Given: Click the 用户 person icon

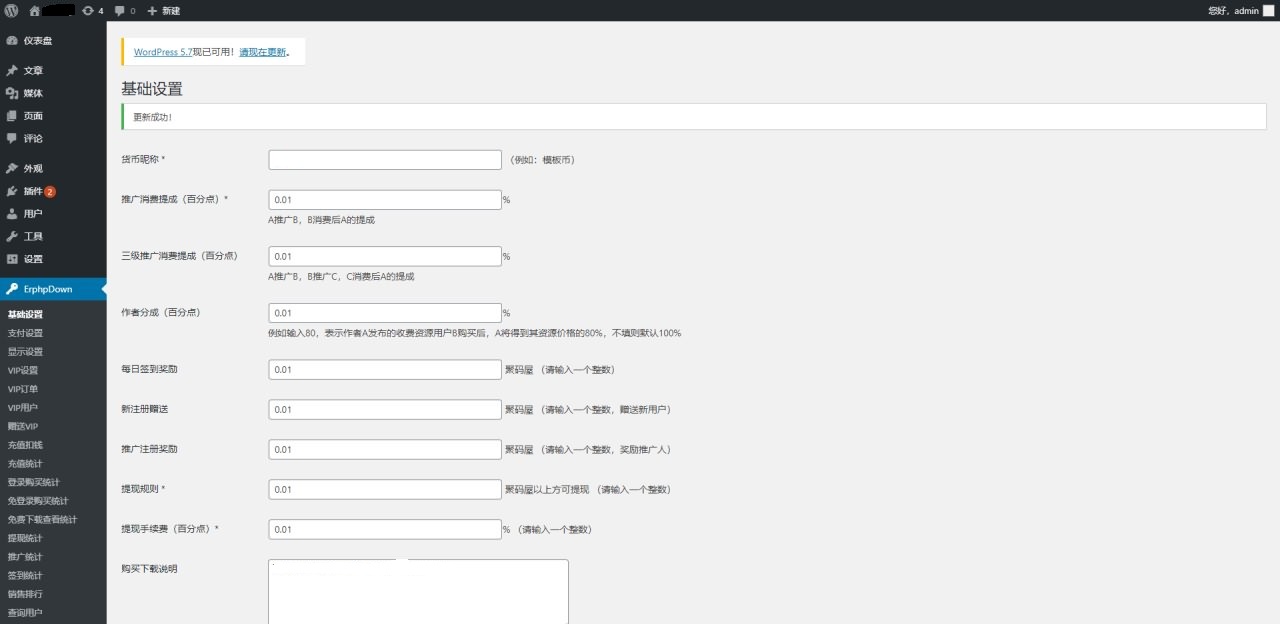Looking at the screenshot, I should (12, 213).
